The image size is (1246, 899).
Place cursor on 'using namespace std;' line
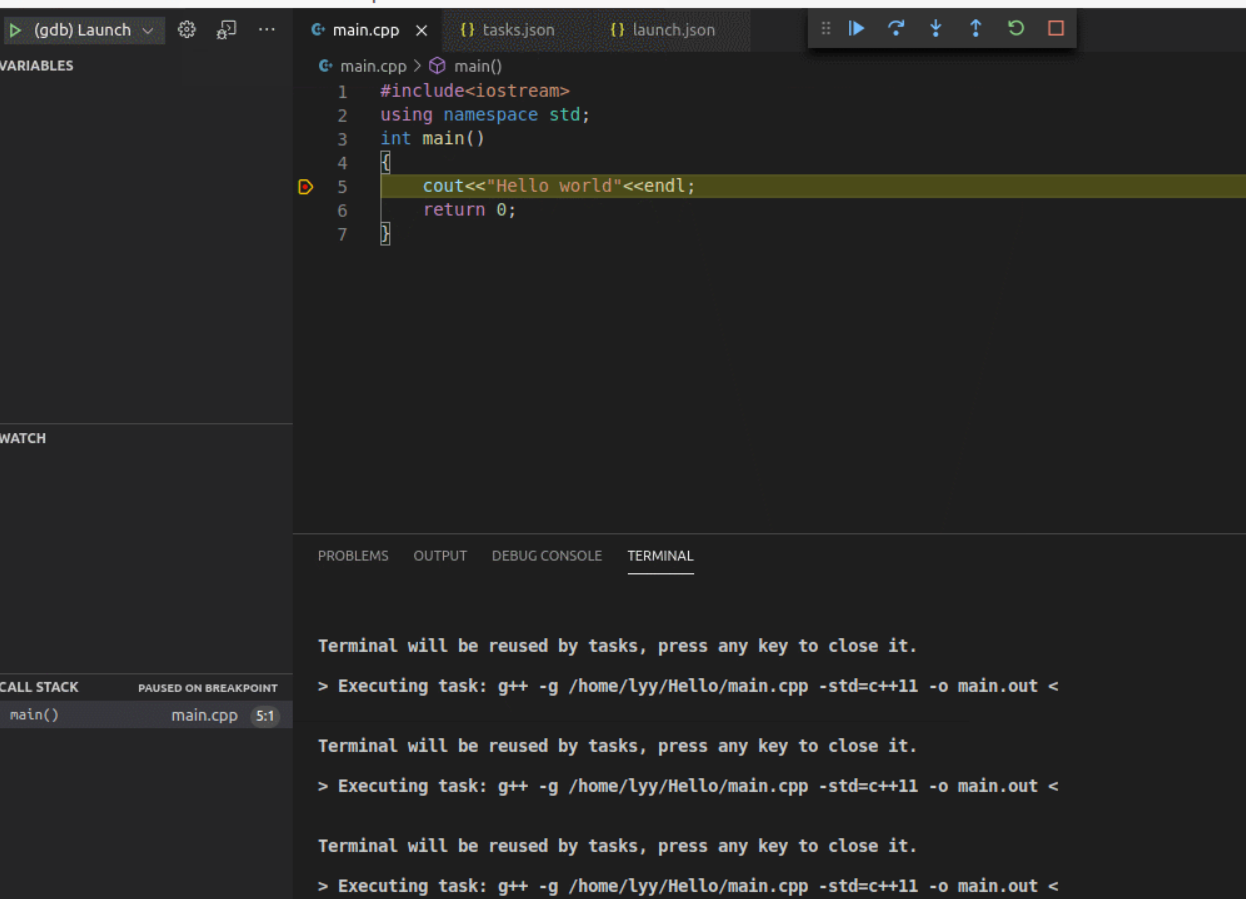pyautogui.click(x=485, y=115)
